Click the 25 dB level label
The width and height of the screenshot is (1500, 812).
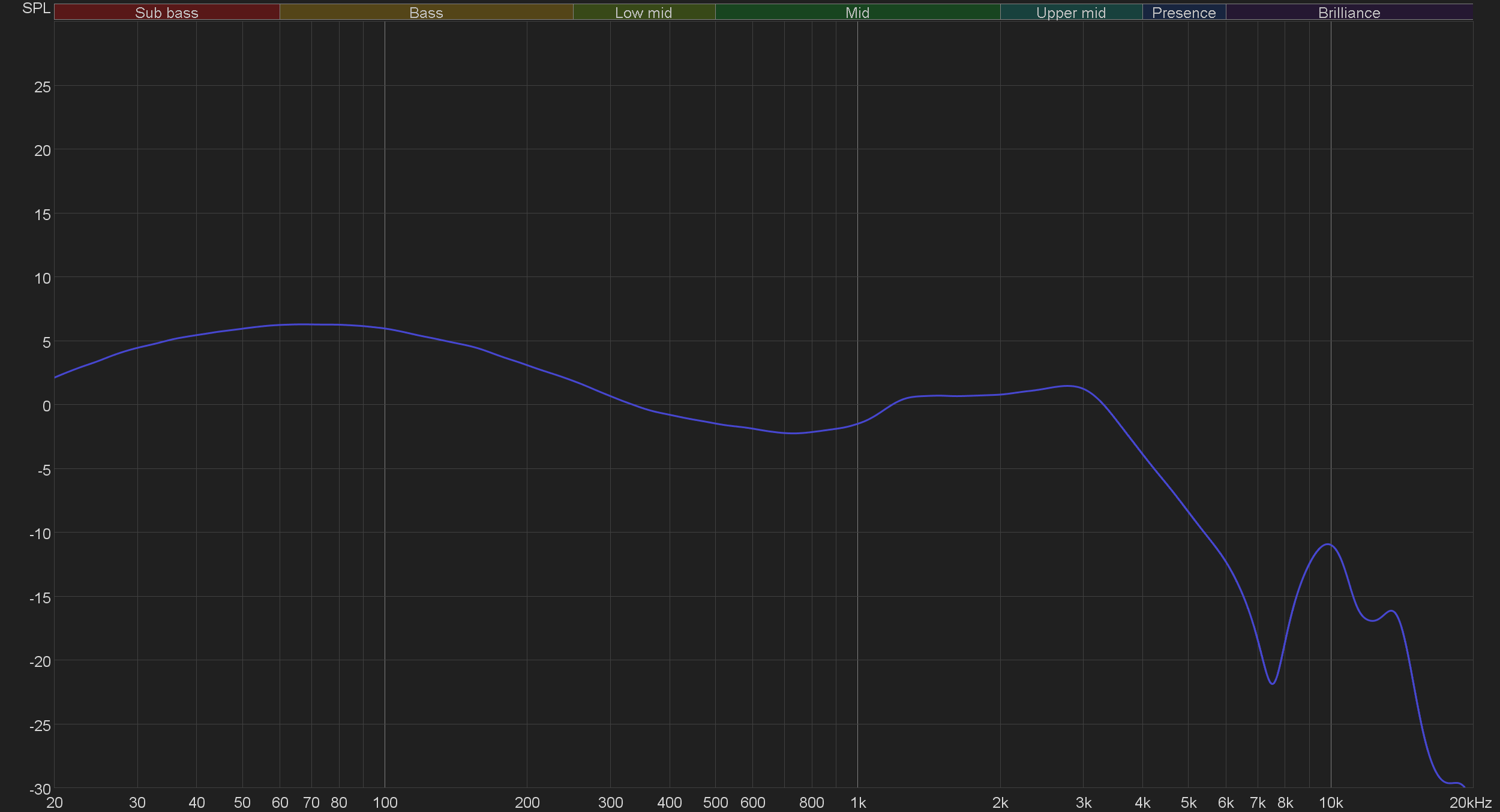click(42, 87)
